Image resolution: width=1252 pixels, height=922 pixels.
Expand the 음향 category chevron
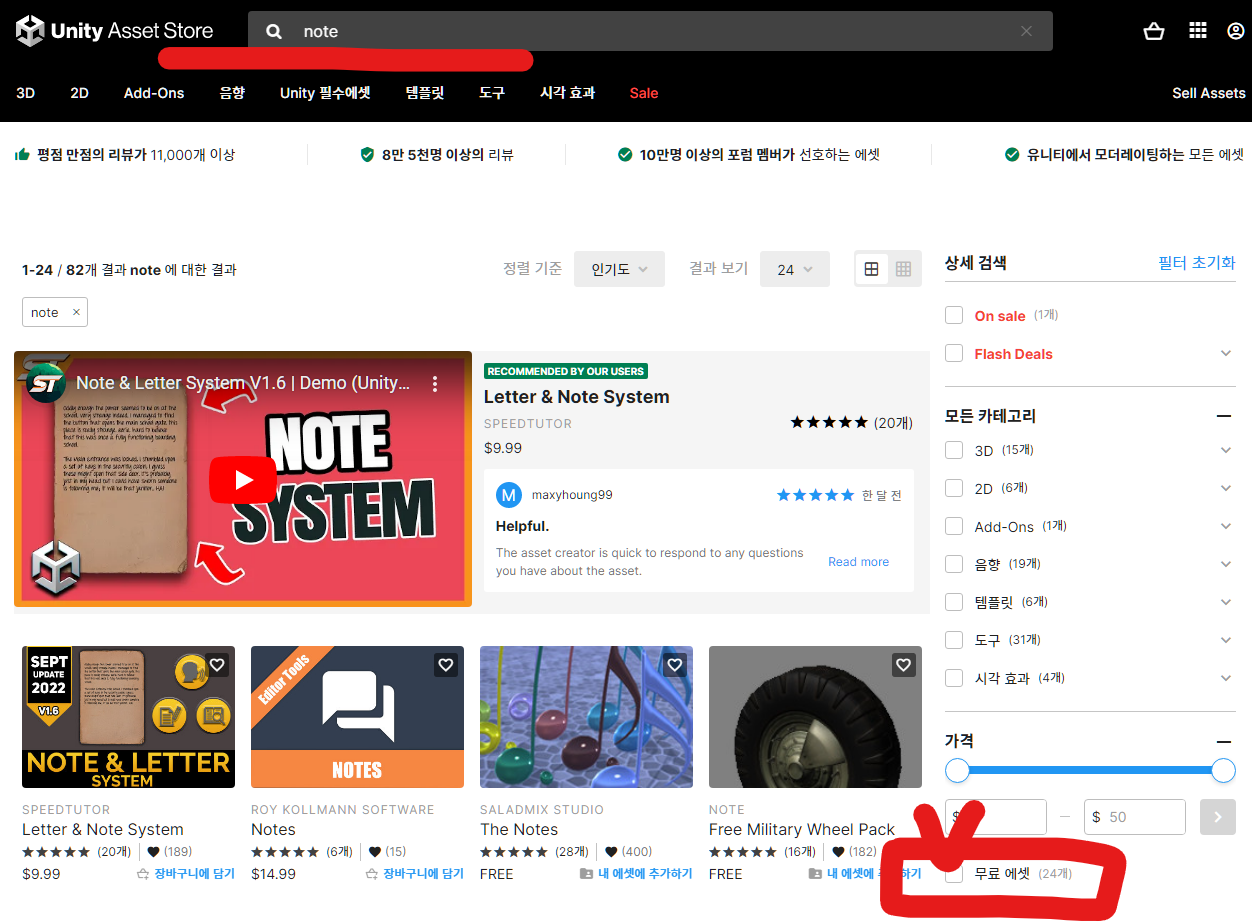[x=1226, y=564]
